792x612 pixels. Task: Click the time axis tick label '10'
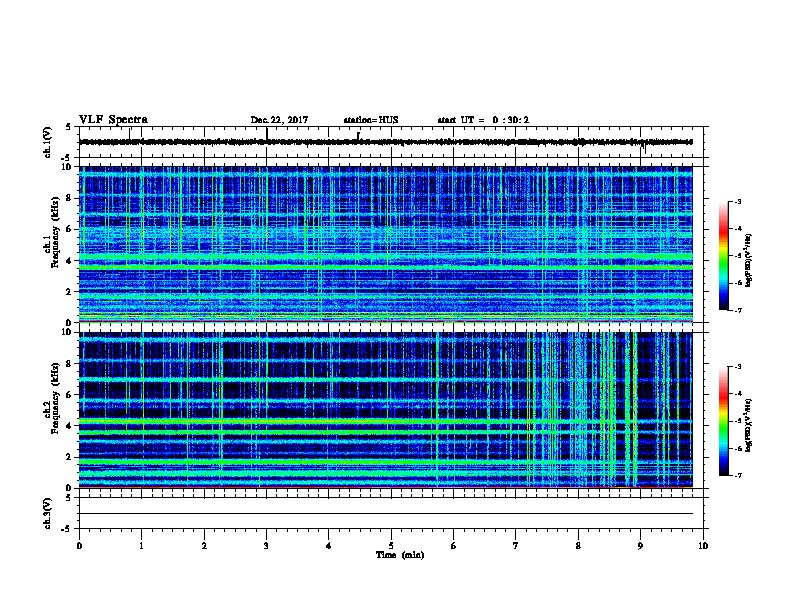[x=703, y=545]
